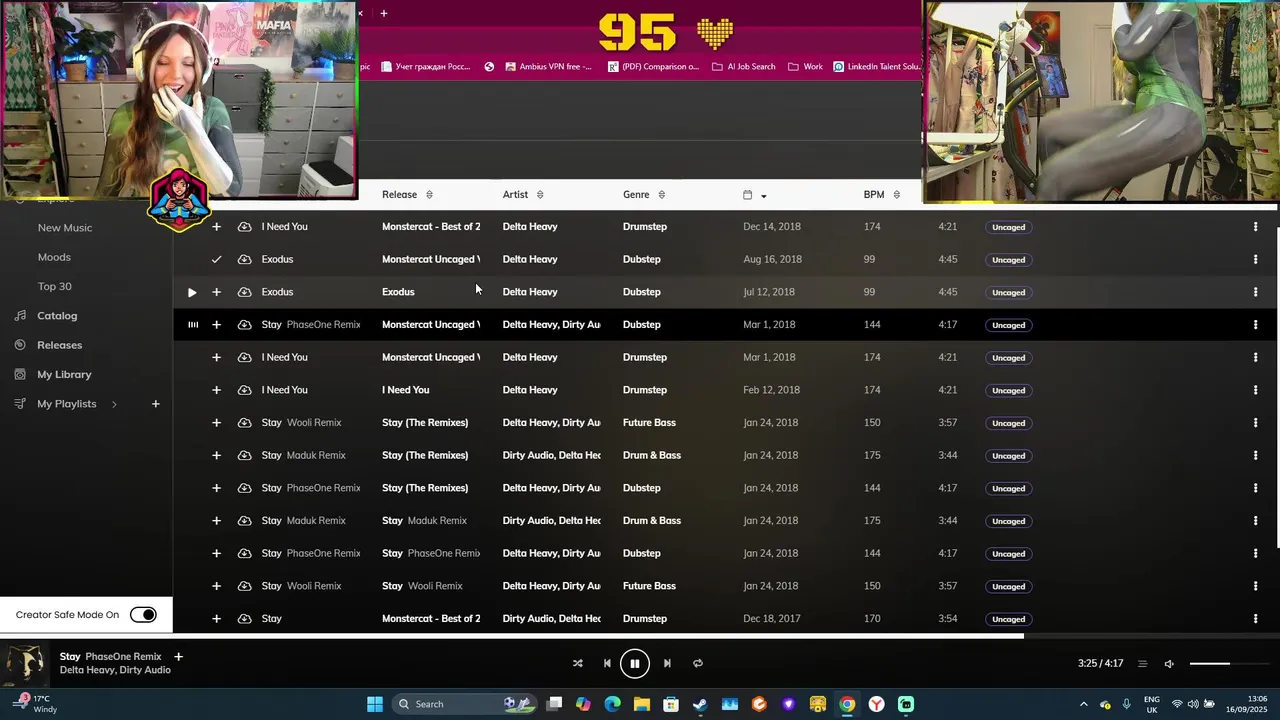Open the Stay (The Remixes) release on the Maduk Remix row

point(425,456)
